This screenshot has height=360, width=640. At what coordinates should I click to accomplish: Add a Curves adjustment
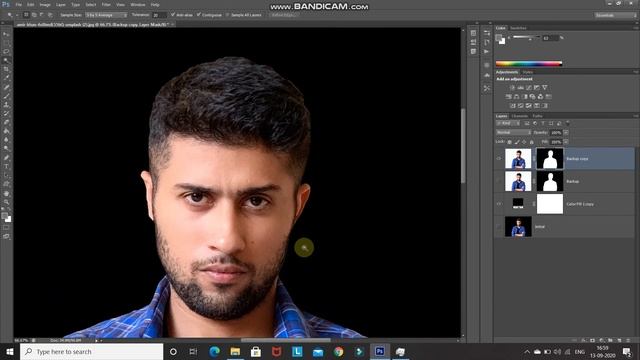click(x=529, y=87)
